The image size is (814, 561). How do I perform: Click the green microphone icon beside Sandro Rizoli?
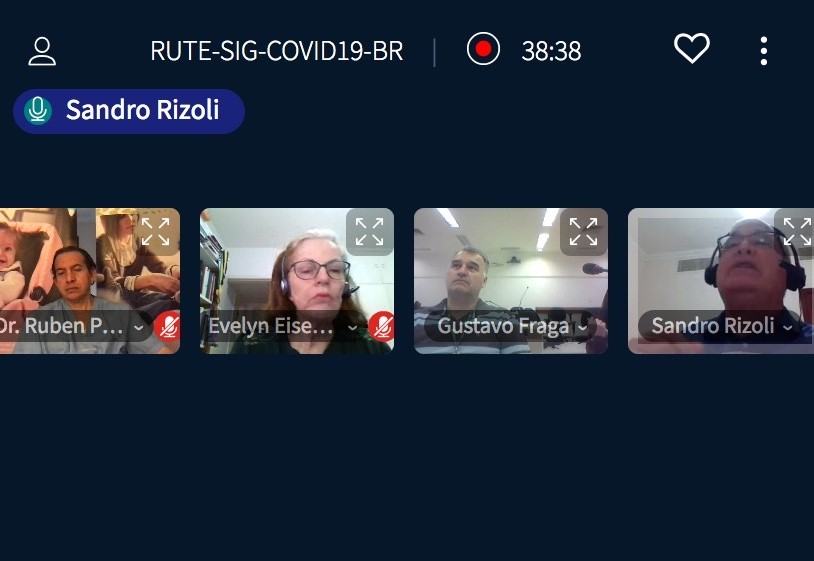click(x=38, y=111)
